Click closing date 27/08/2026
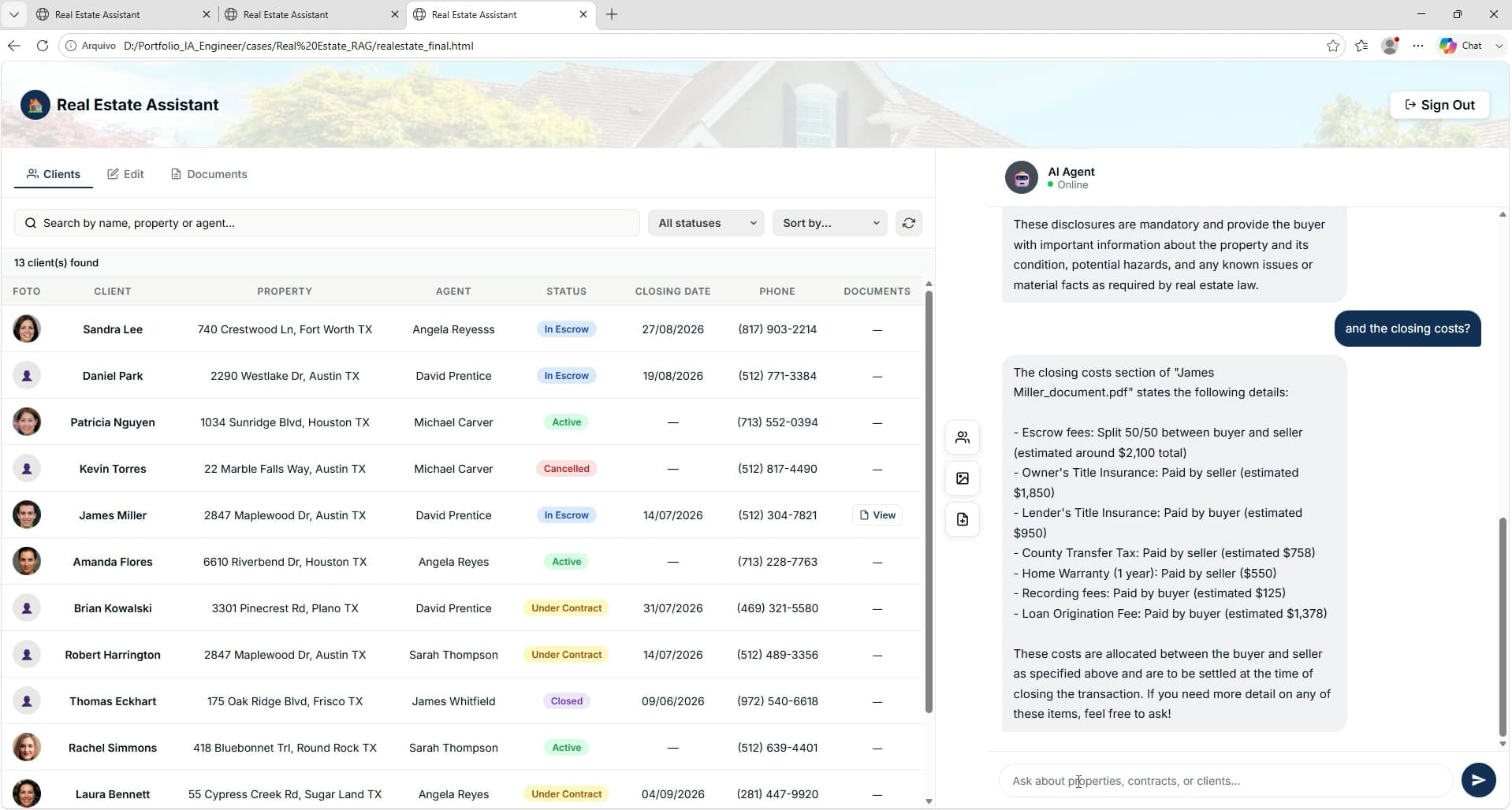The image size is (1512, 810). (x=672, y=329)
